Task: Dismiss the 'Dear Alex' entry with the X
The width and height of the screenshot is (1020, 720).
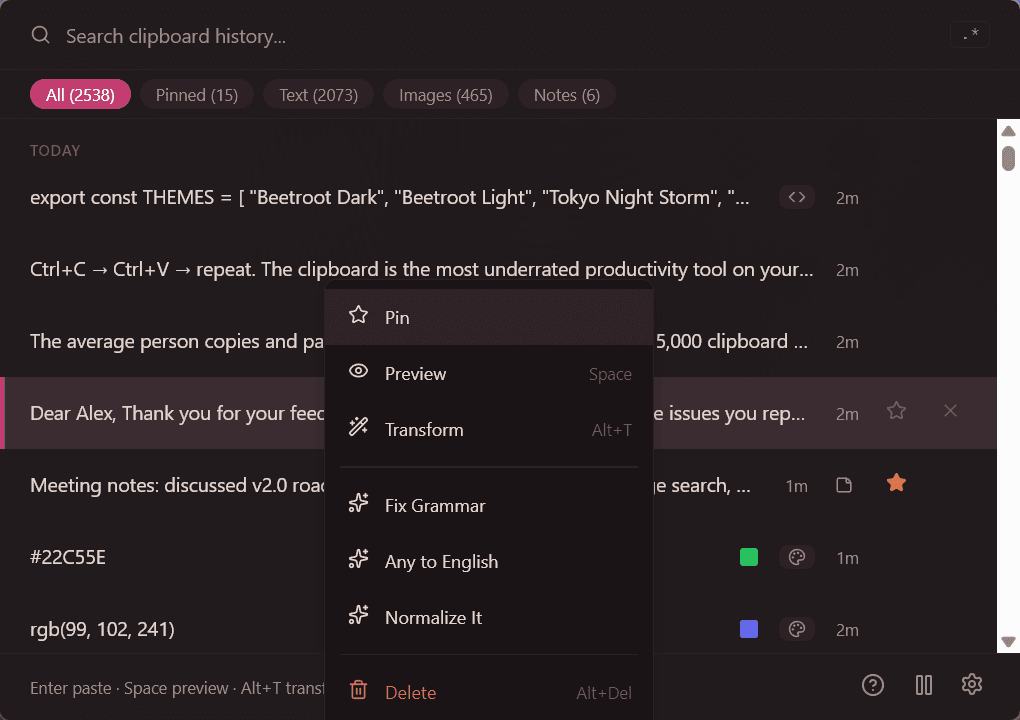Action: pos(950,410)
